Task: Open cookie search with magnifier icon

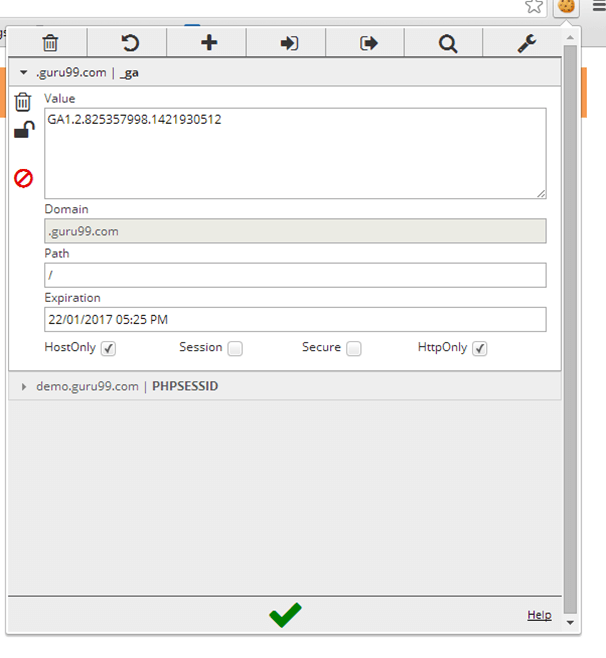Action: tap(448, 43)
